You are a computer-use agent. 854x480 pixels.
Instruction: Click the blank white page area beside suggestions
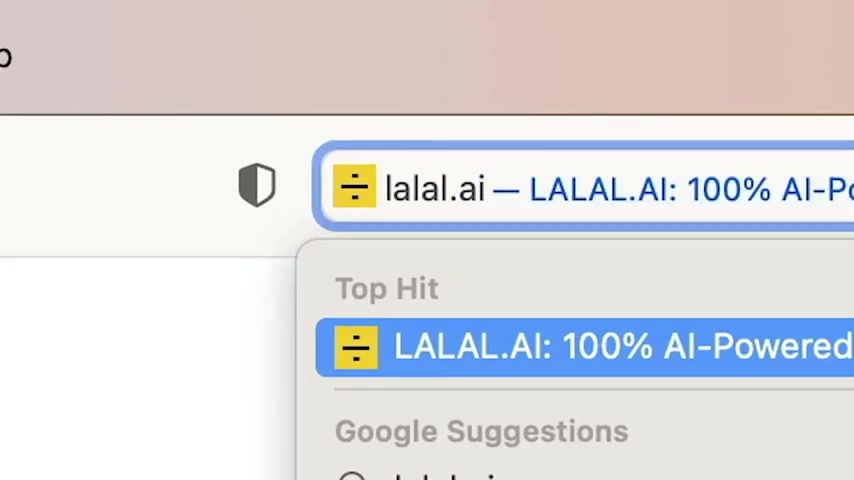click(142, 370)
